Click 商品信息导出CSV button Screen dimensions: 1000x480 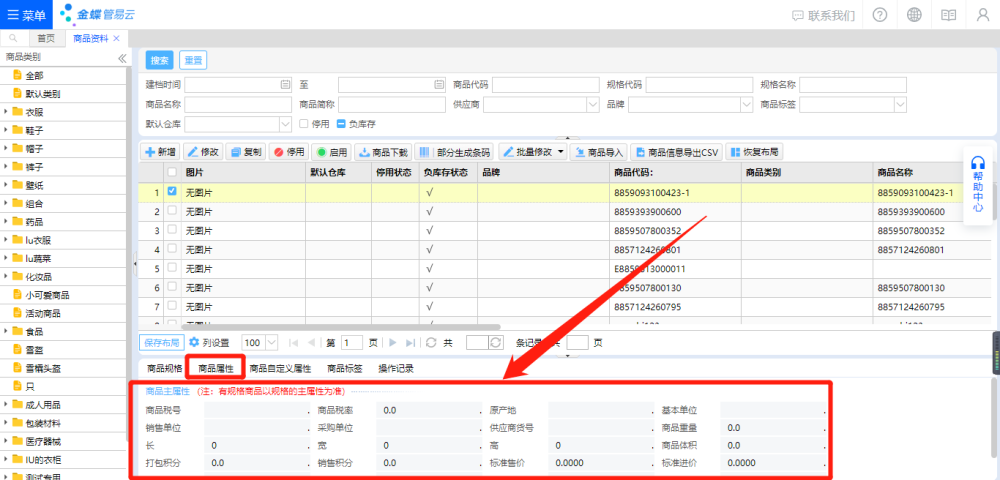tap(676, 152)
